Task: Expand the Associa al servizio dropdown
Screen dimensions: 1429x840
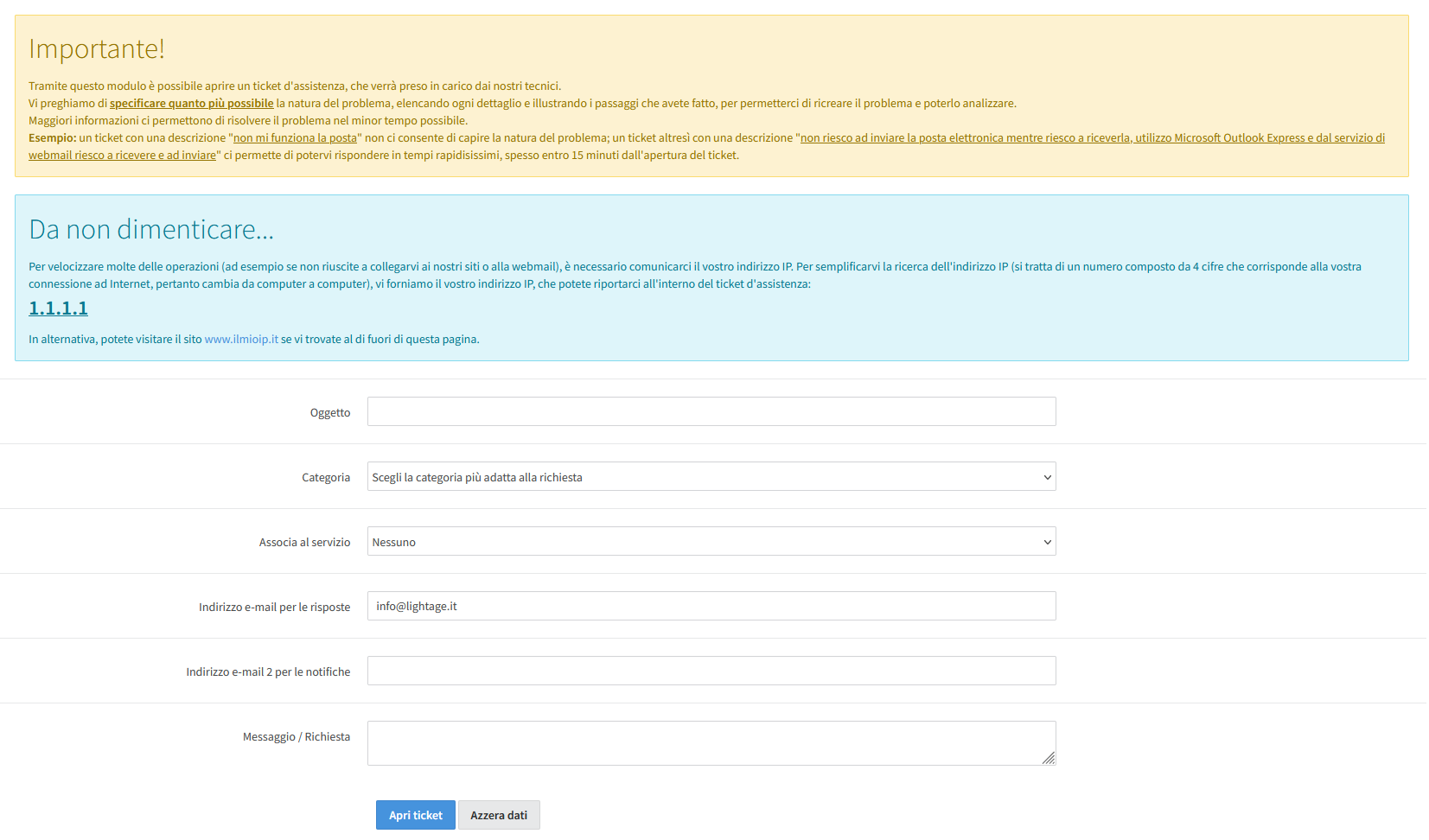Action: pos(711,541)
